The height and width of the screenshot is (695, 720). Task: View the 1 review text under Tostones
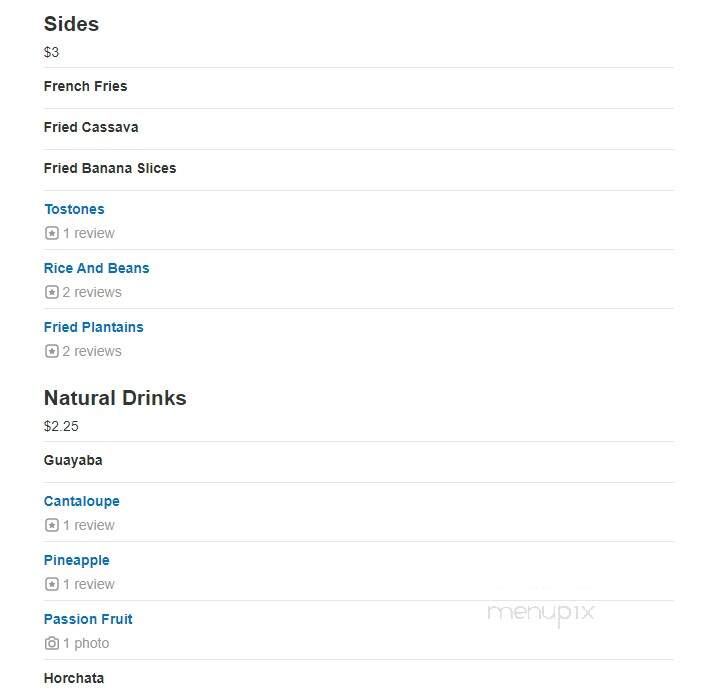(x=89, y=233)
